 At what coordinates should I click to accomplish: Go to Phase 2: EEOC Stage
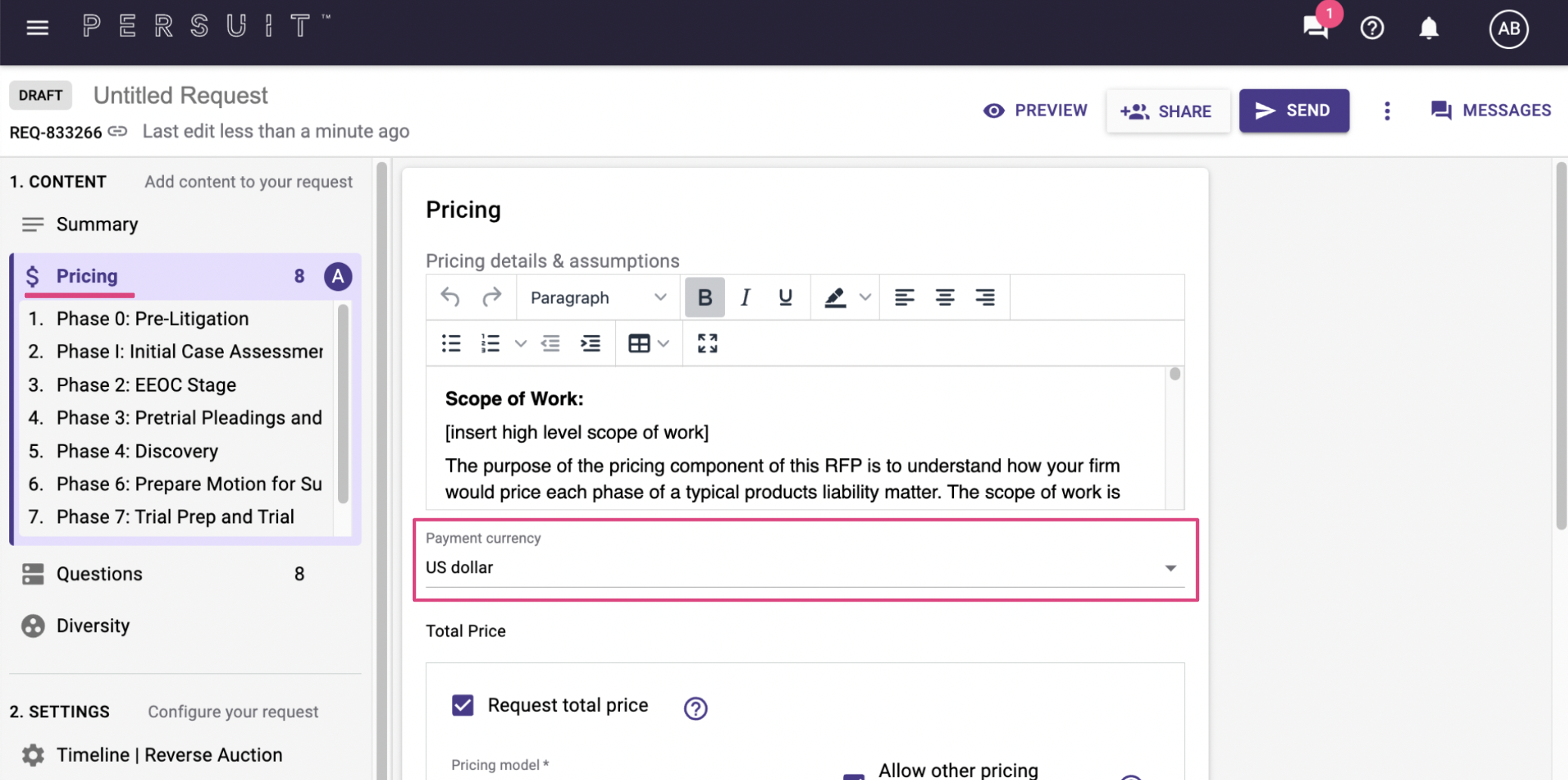(x=147, y=385)
